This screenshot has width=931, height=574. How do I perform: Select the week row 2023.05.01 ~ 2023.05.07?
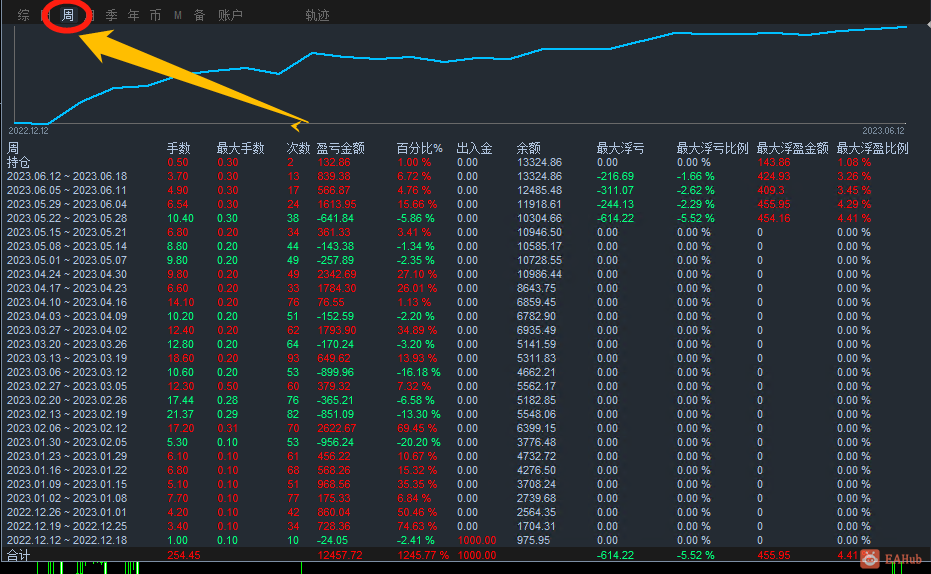[67, 260]
